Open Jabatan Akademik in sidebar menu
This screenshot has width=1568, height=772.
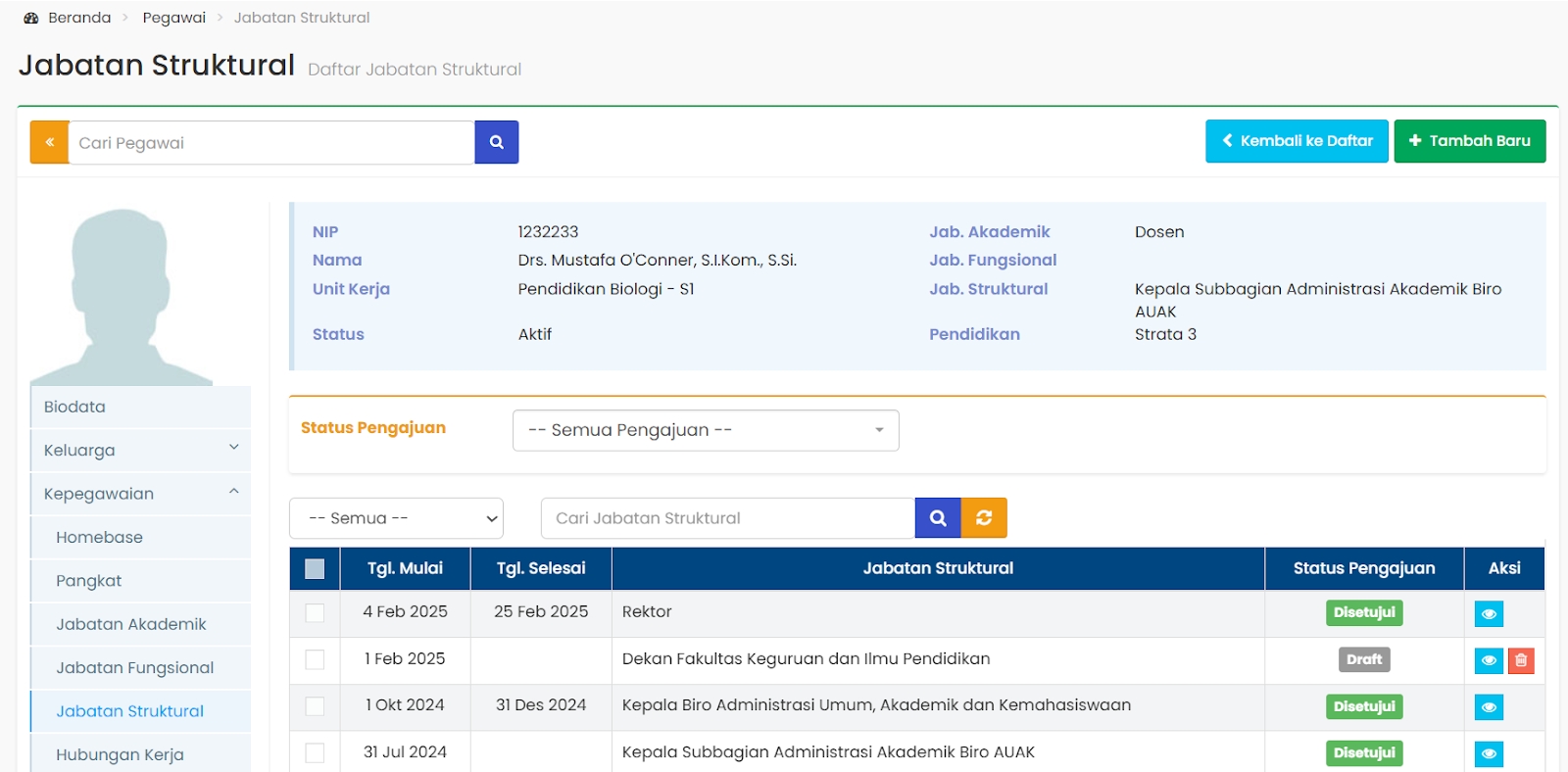131,624
